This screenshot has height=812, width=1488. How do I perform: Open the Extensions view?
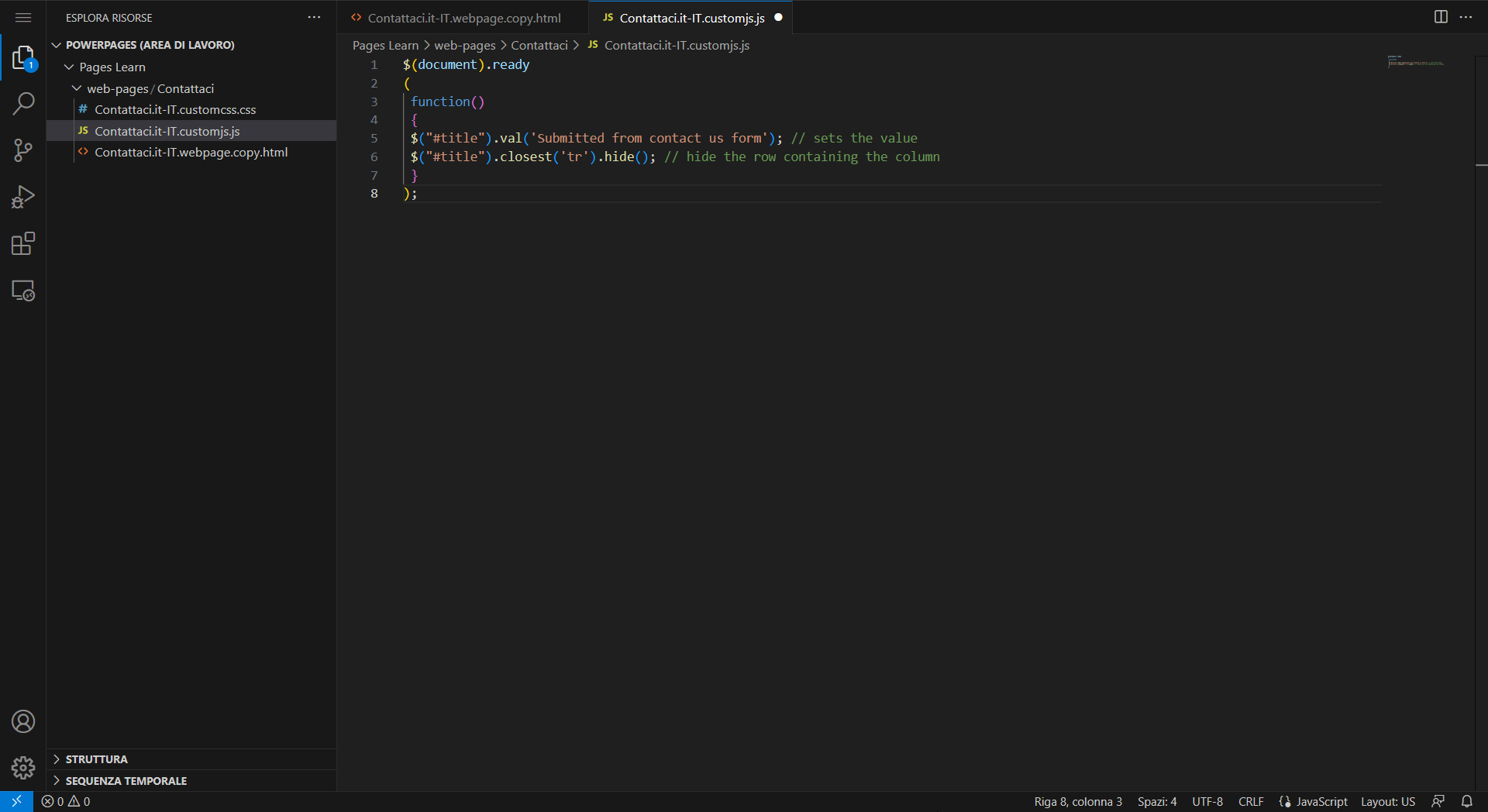tap(23, 243)
